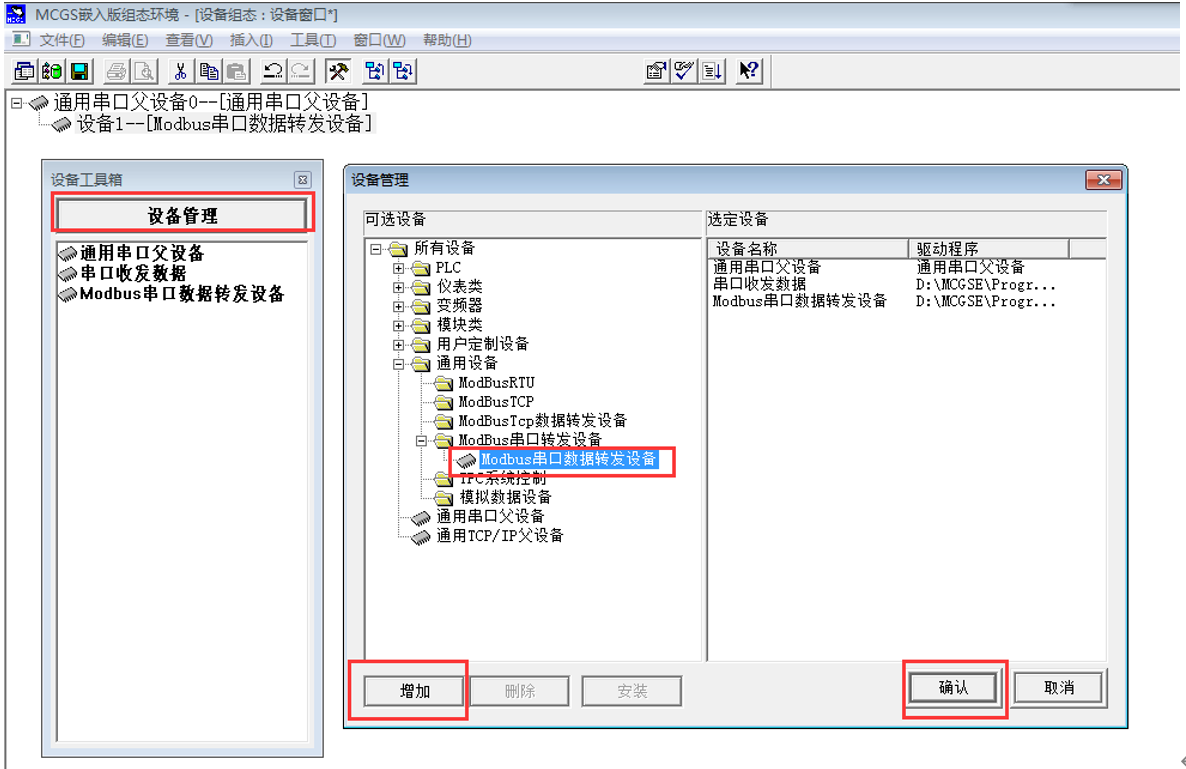Open the 帮助(H) menu
Screen dimensions: 1186x769
tap(447, 40)
